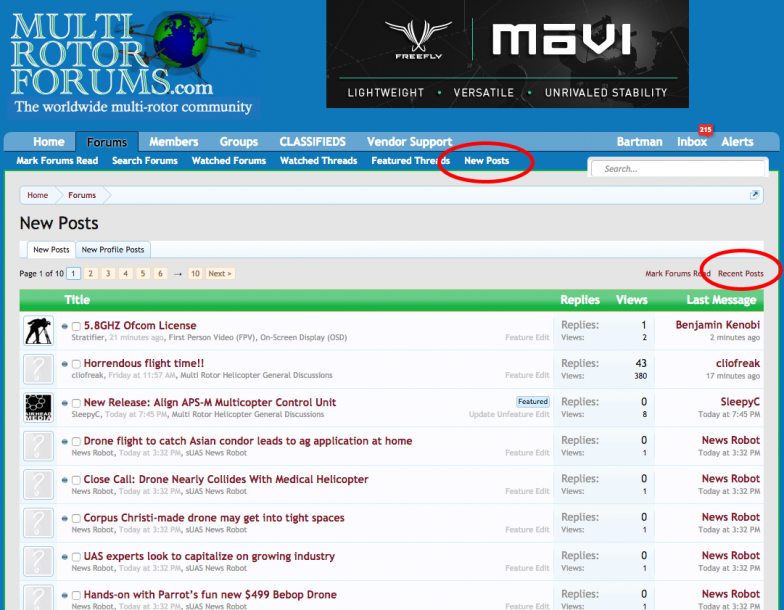This screenshot has width=784, height=610.
Task: Select checkbox for Align APS-M Multicopter thread
Action: tap(76, 403)
